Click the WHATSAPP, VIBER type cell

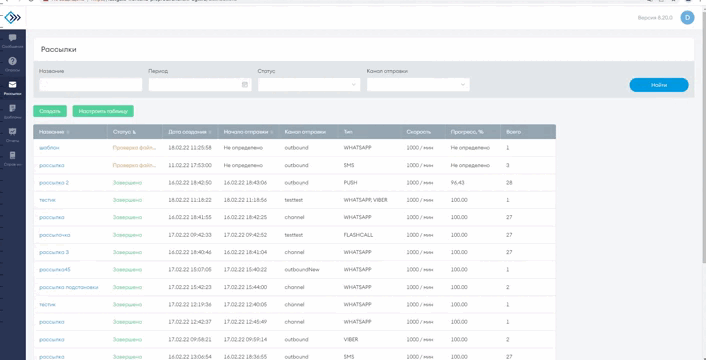(365, 200)
